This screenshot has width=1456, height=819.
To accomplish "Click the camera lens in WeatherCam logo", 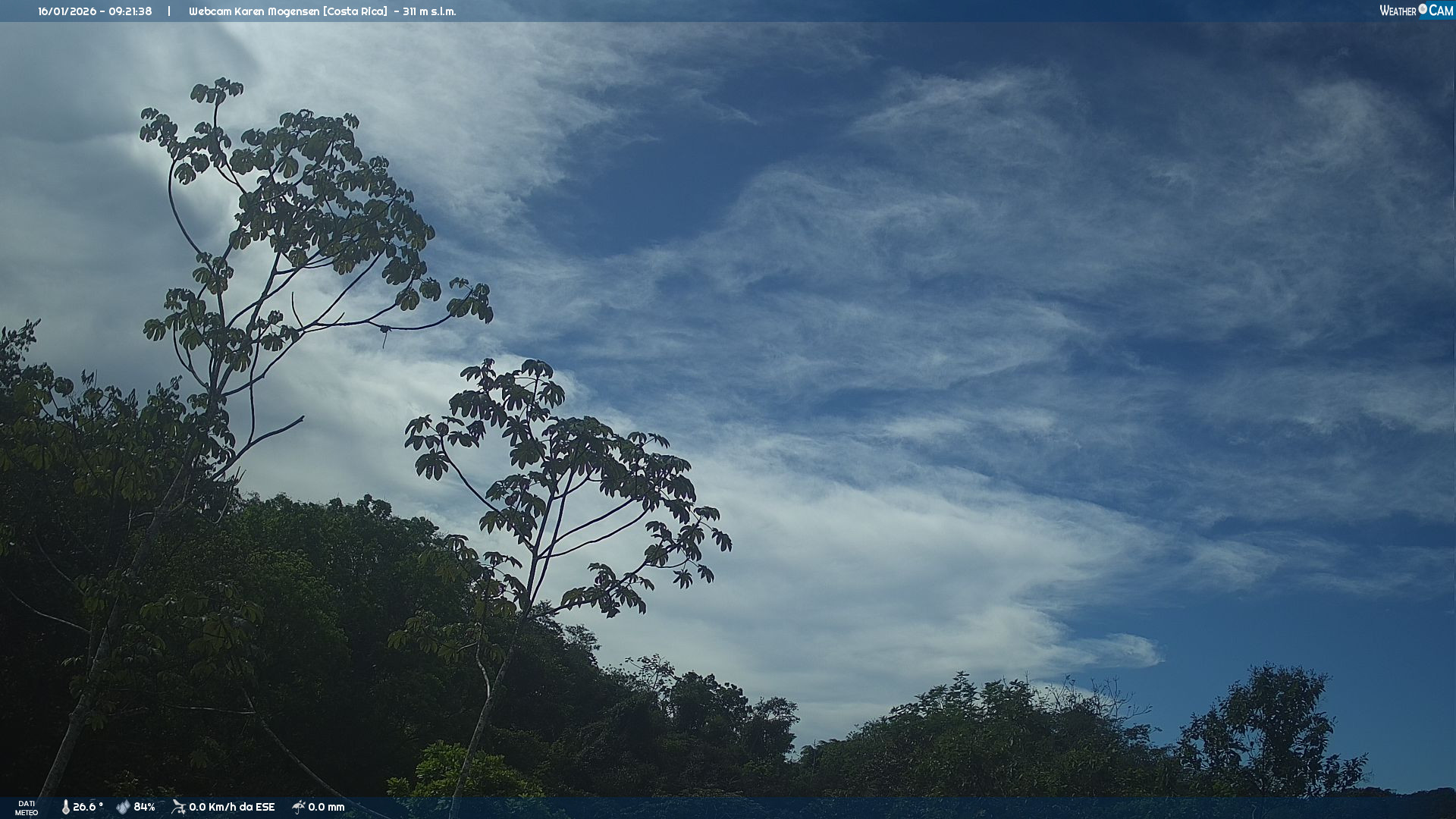I will [x=1423, y=9].
